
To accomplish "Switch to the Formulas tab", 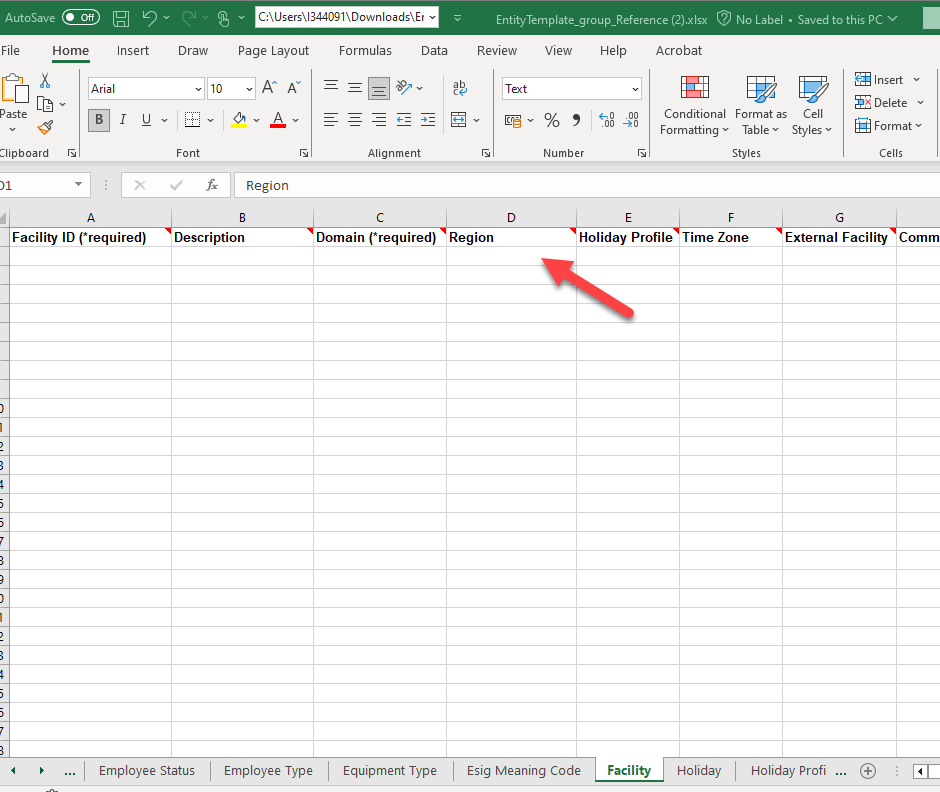I will point(365,50).
